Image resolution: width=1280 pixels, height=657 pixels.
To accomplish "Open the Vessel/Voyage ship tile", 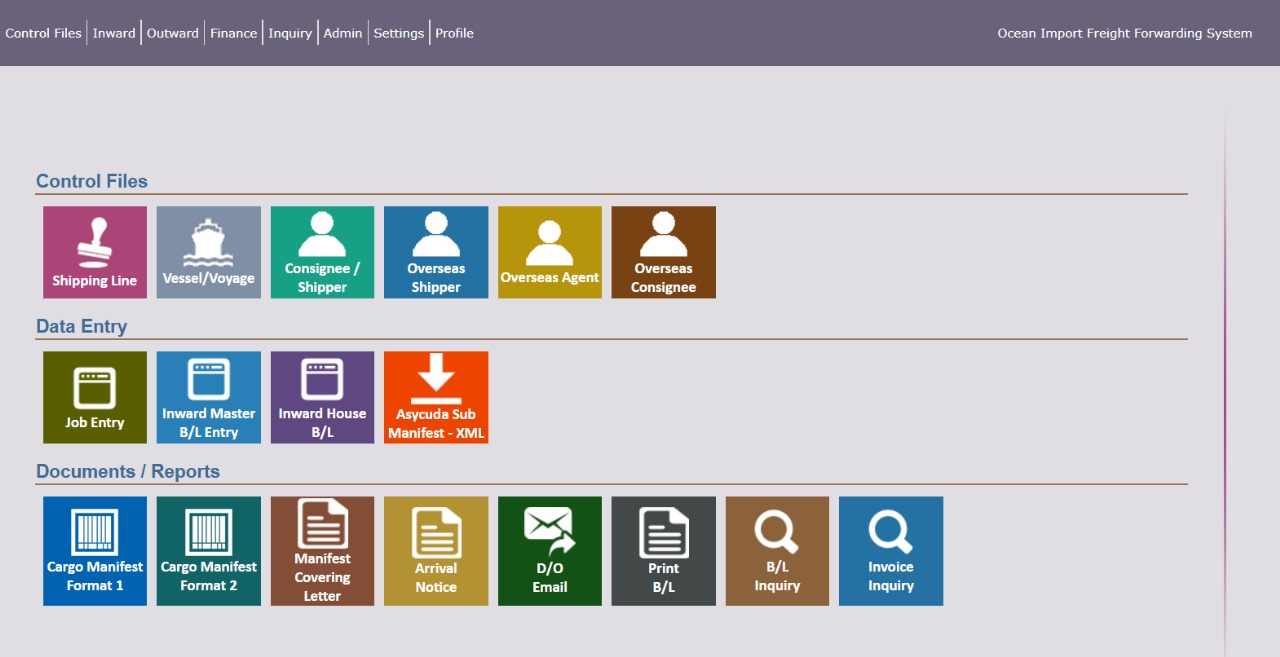I will (x=209, y=252).
